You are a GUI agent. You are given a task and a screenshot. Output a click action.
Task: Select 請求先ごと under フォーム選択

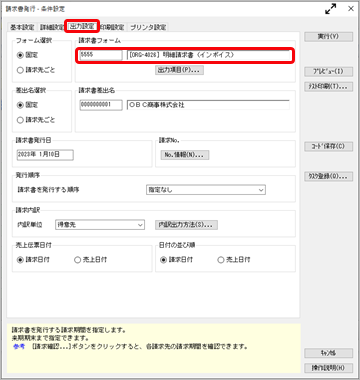36,70
